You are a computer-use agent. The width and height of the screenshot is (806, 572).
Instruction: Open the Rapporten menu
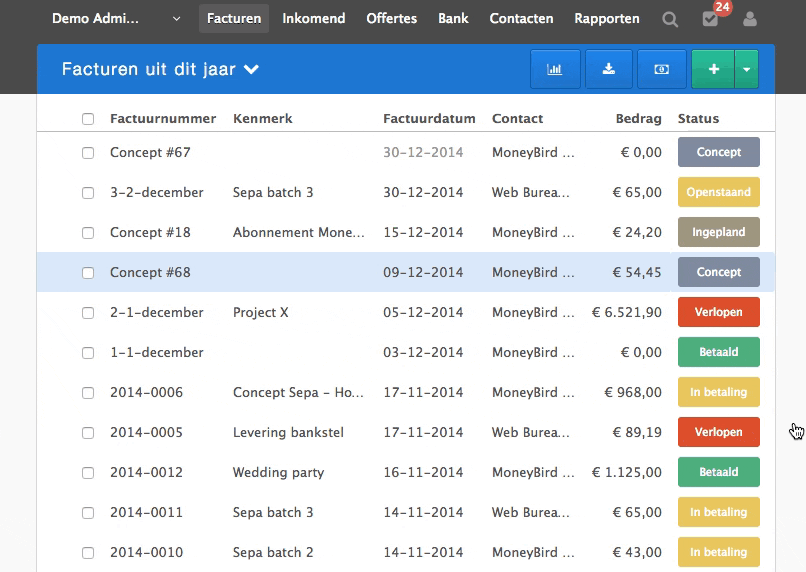[607, 19]
